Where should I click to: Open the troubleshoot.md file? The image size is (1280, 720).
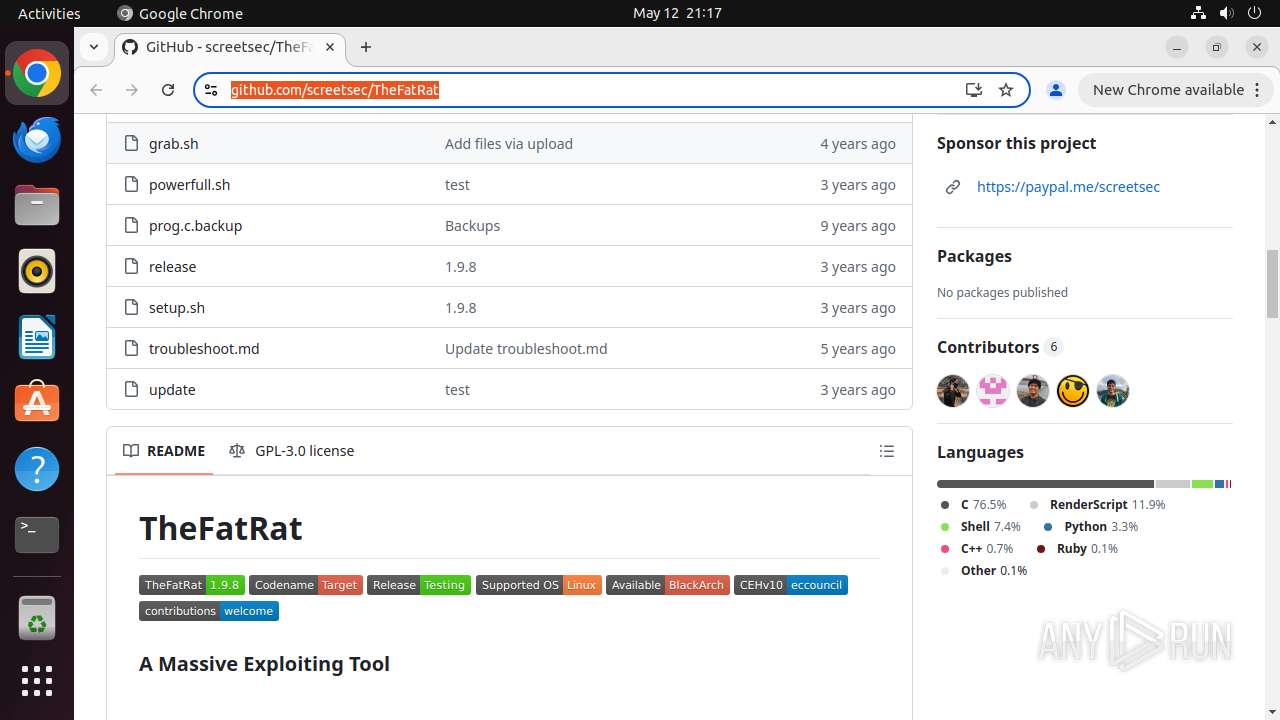coord(204,349)
